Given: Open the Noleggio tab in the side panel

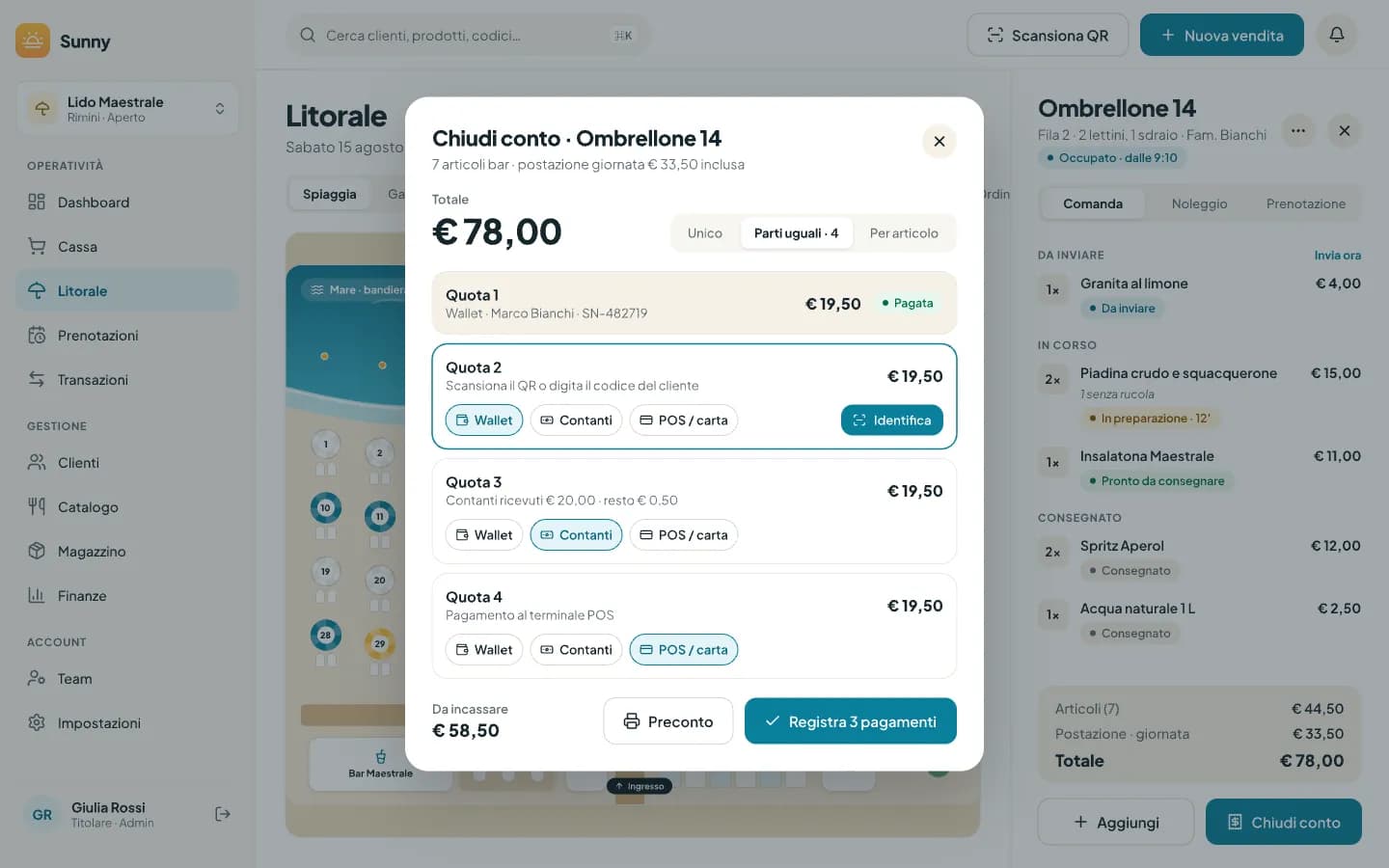Looking at the screenshot, I should 1199,203.
